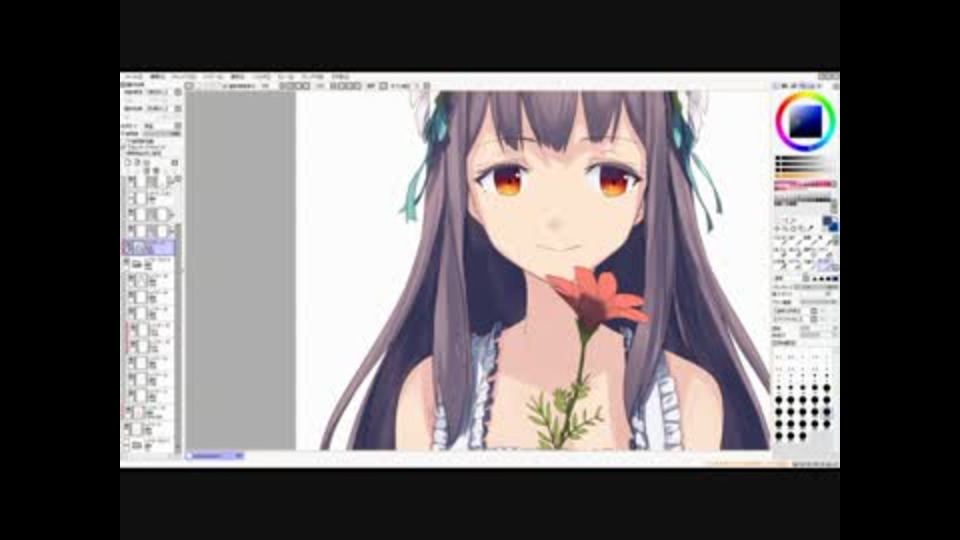Viewport: 960px width, 540px height.
Task: Open the Selection menu
Action: (x=238, y=77)
